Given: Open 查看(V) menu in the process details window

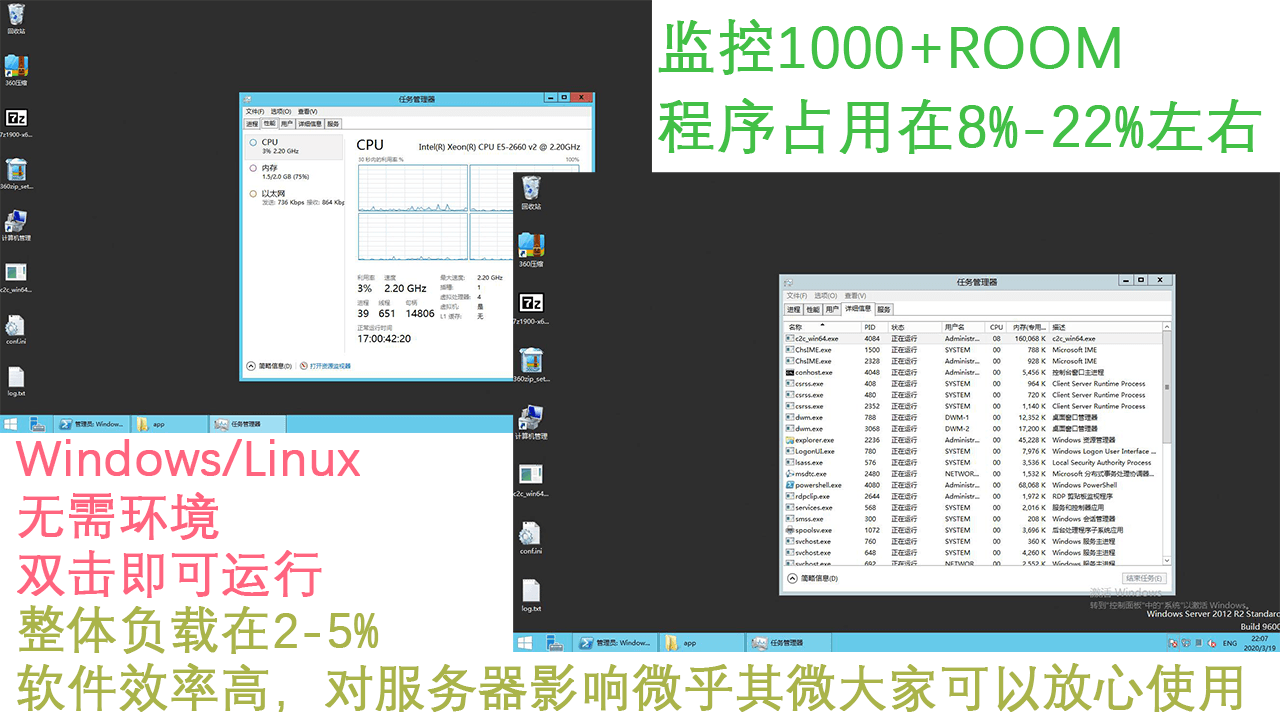Looking at the screenshot, I should point(855,296).
